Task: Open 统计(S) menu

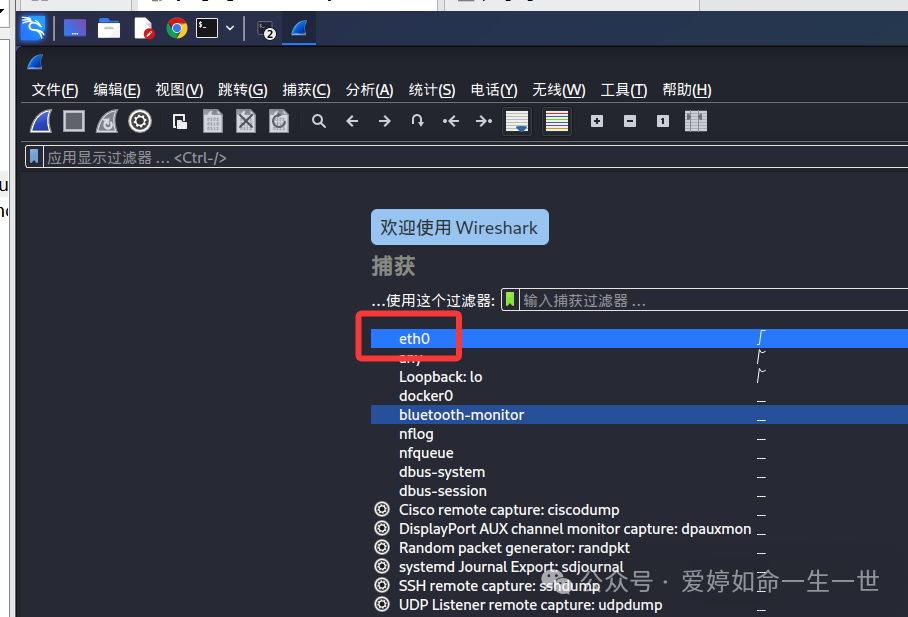Action: [x=432, y=90]
